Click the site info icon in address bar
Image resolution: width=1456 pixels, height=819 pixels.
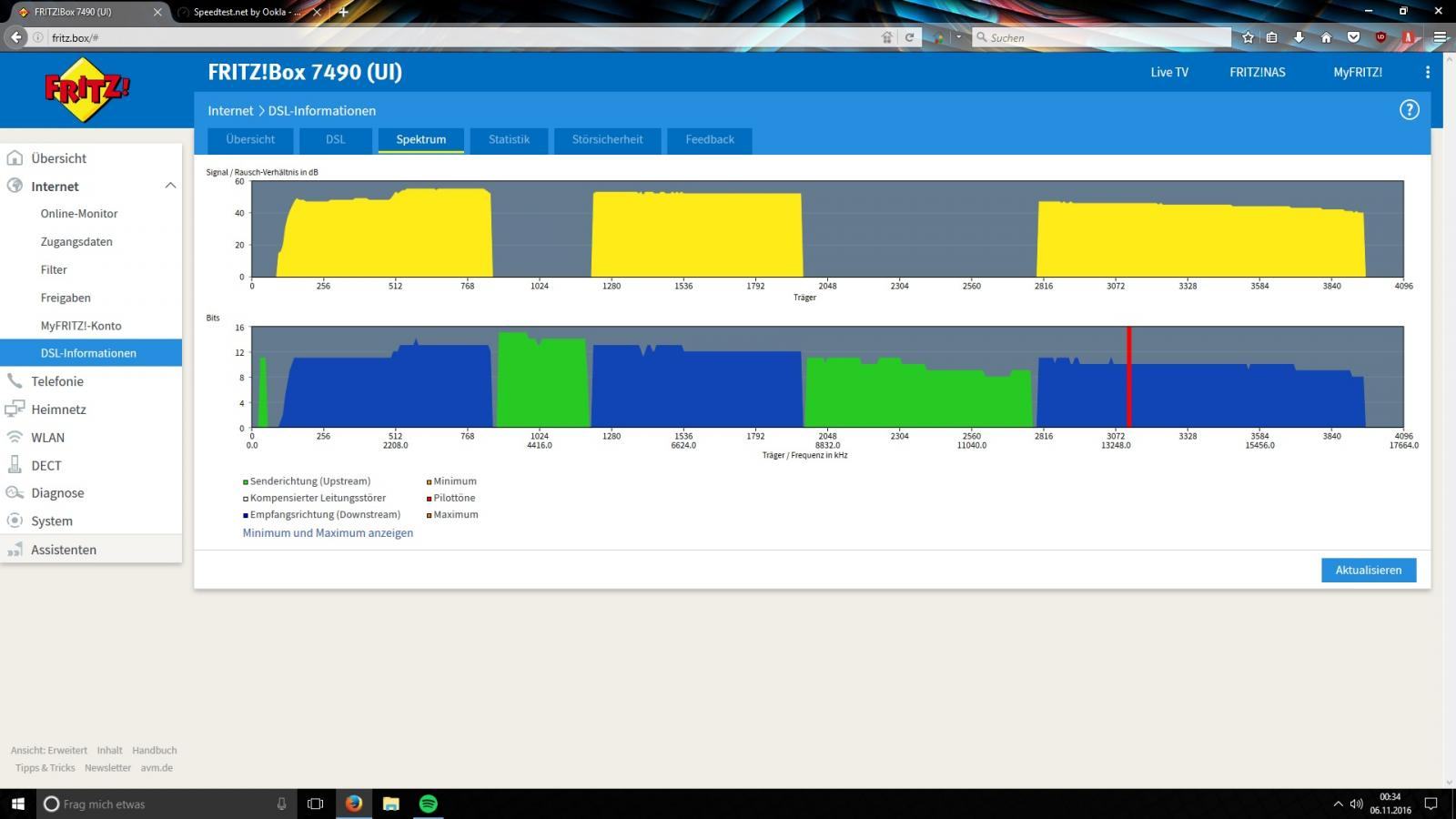coord(37,37)
